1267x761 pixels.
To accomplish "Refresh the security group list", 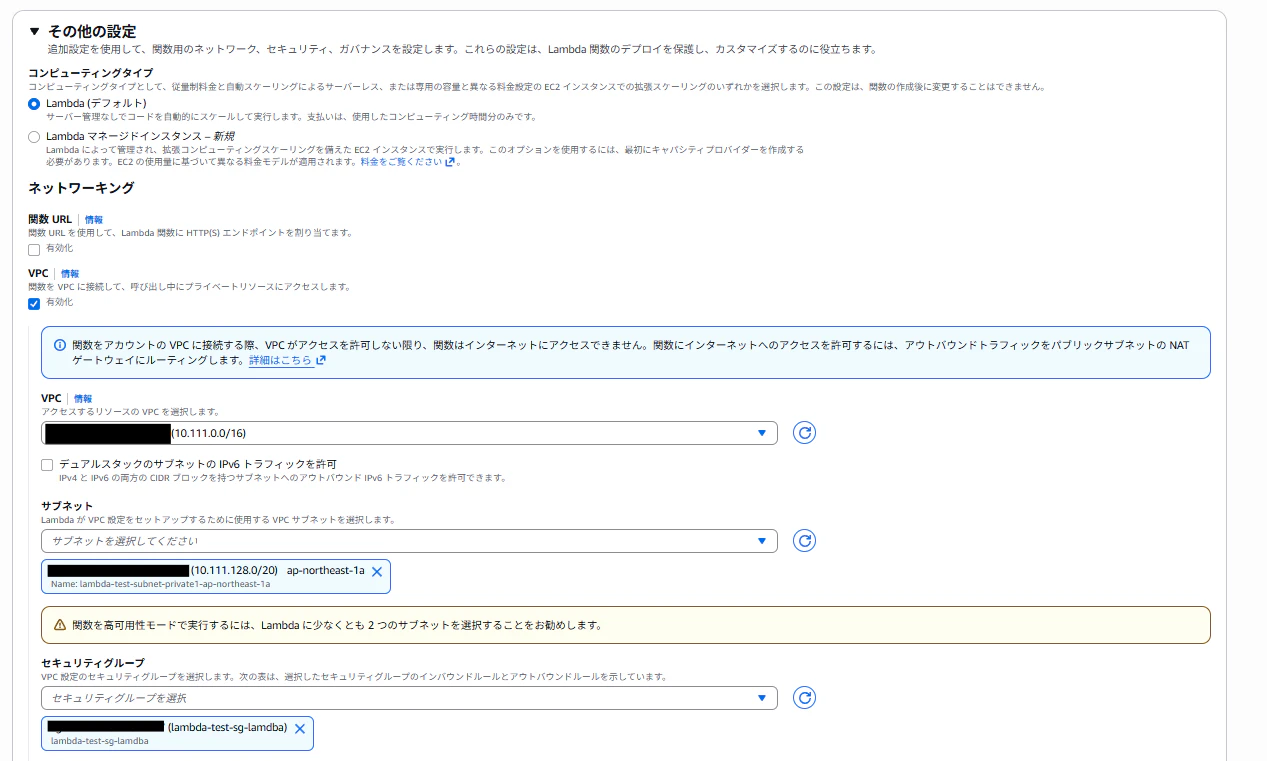I will coord(804,698).
